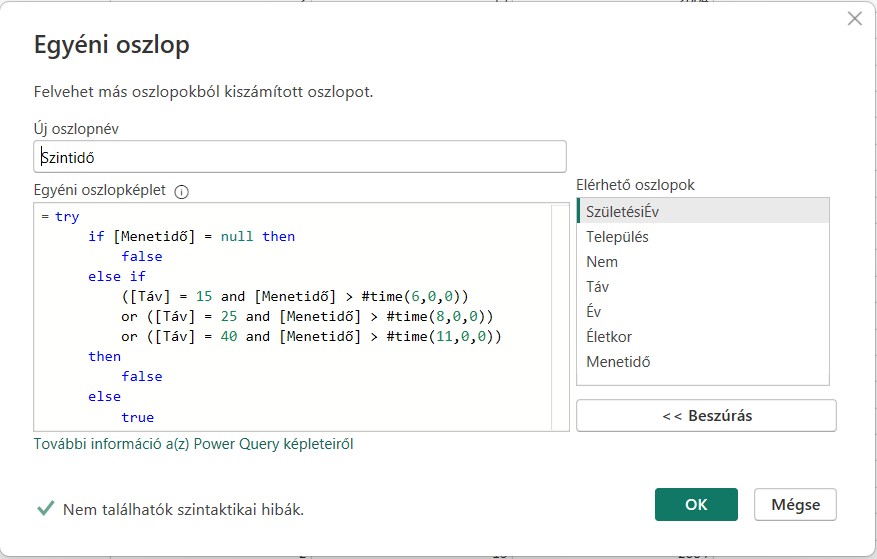This screenshot has height=559, width=877.
Task: Click the 'try' keyword in the formula
Action: tap(67, 217)
